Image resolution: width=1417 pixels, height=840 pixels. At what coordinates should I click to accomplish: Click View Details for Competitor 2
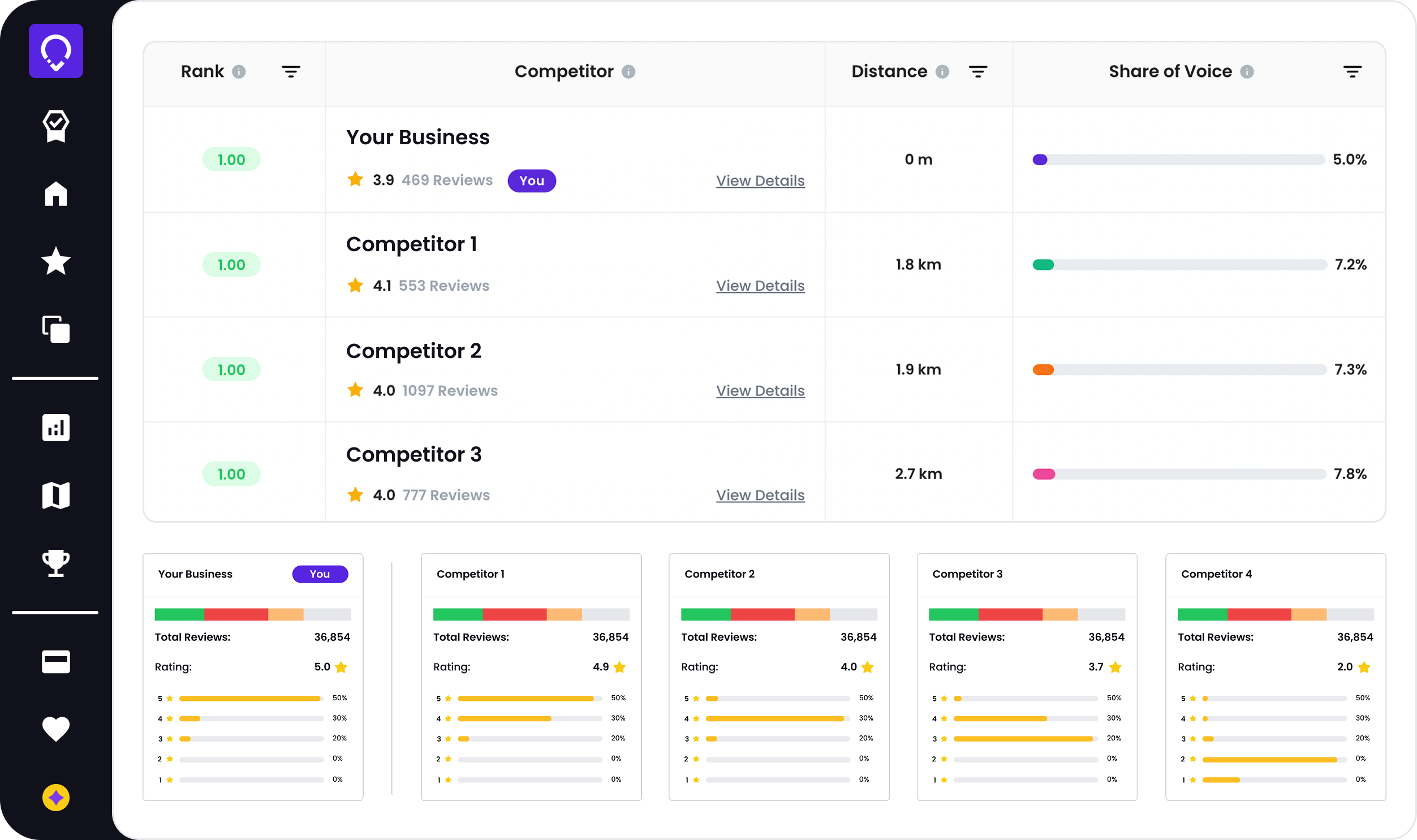[x=760, y=390]
